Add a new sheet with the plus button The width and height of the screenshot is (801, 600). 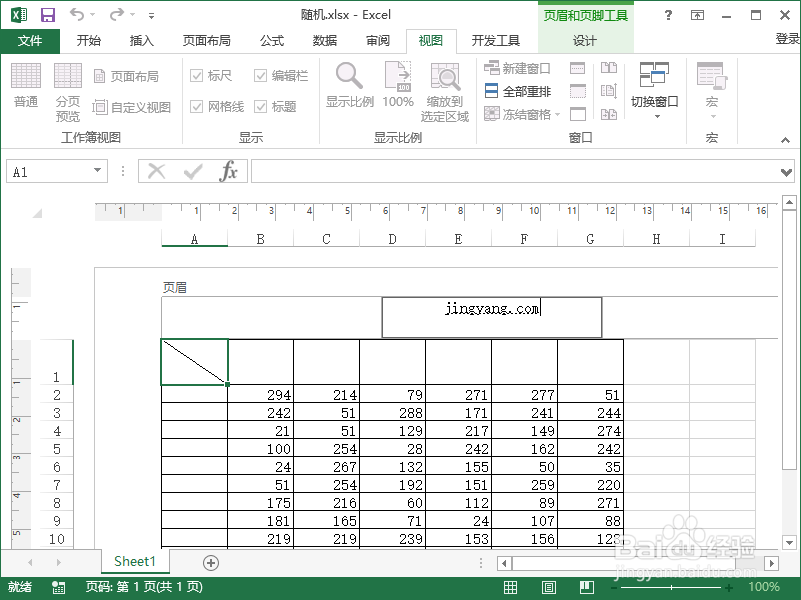pos(210,562)
